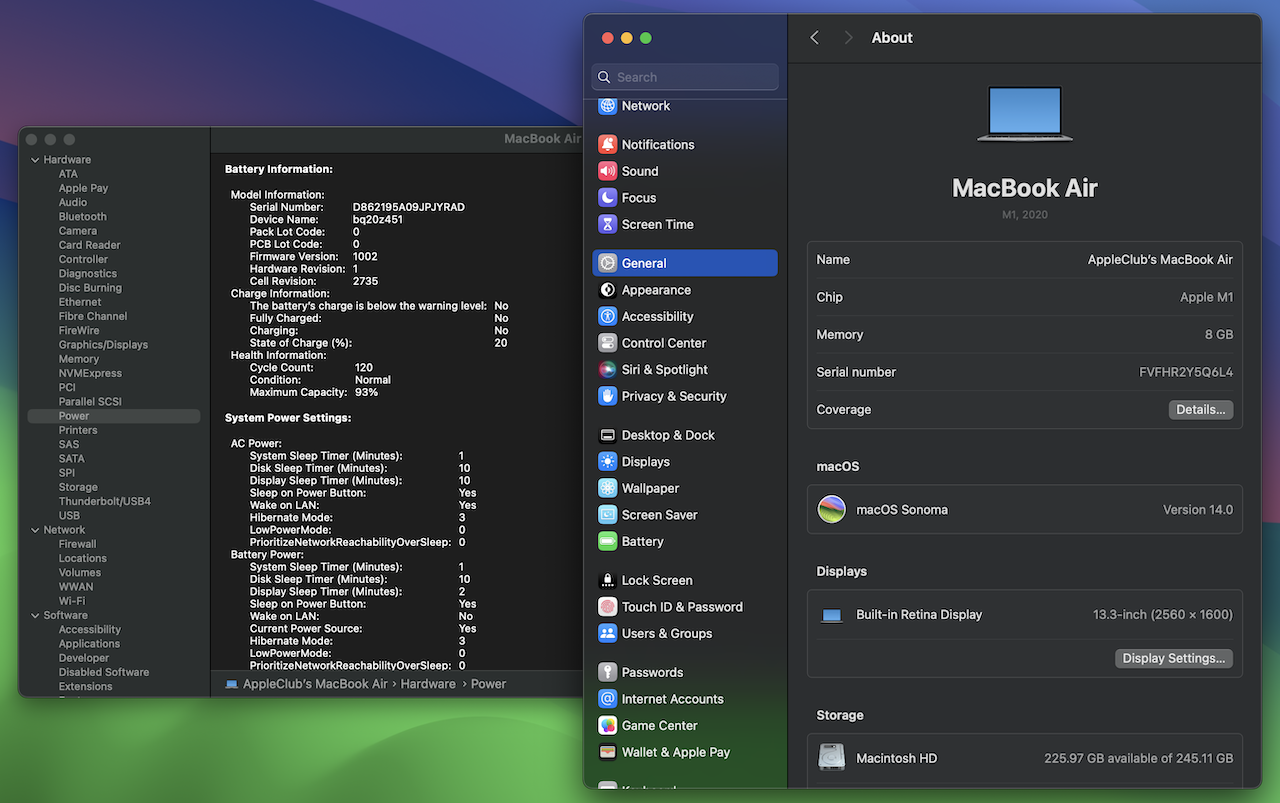Open Wallet & Apple Pay icon

coord(607,752)
